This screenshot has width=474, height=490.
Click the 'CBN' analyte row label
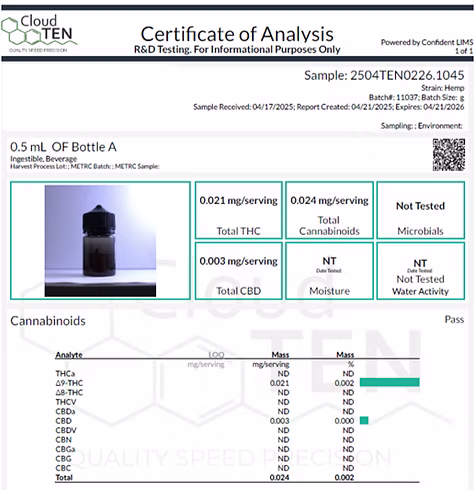(63, 440)
